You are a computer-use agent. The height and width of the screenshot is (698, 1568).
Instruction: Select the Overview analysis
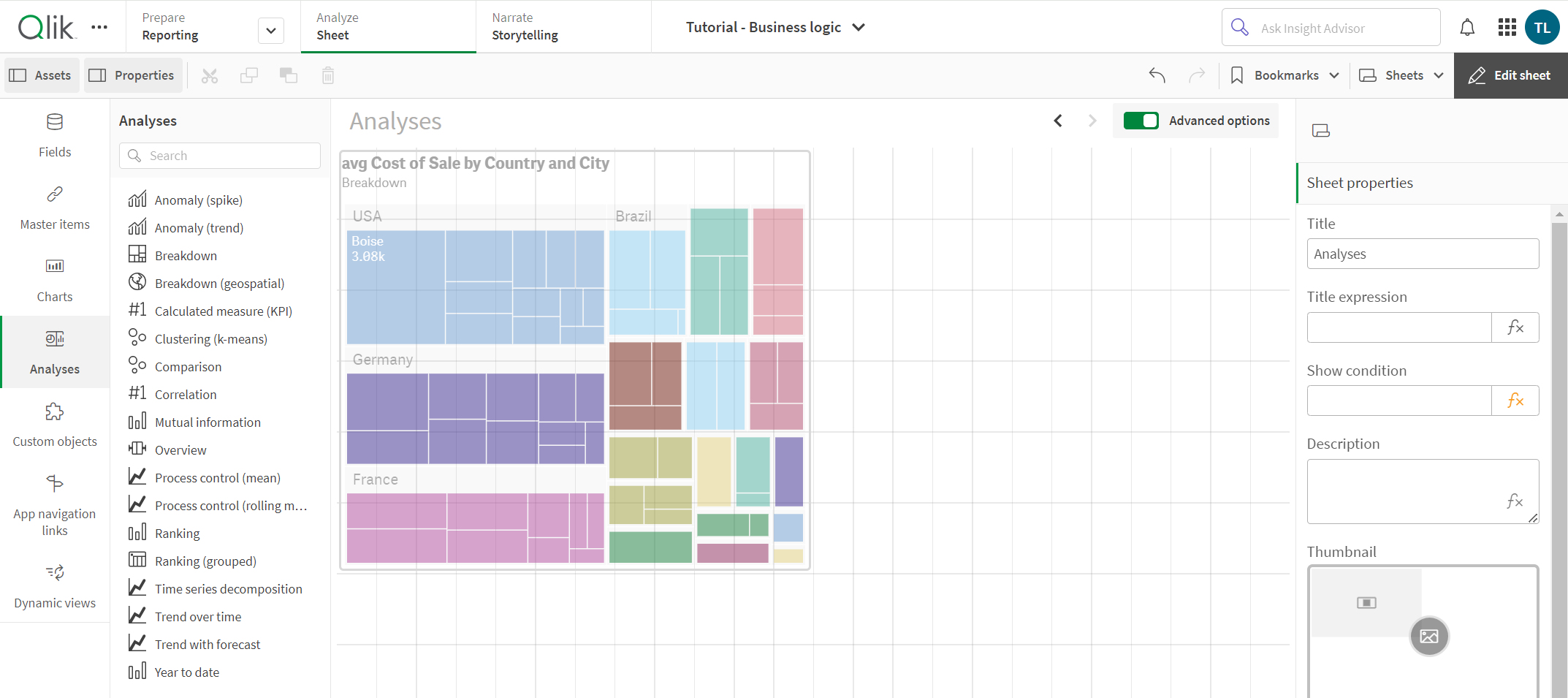219,449
